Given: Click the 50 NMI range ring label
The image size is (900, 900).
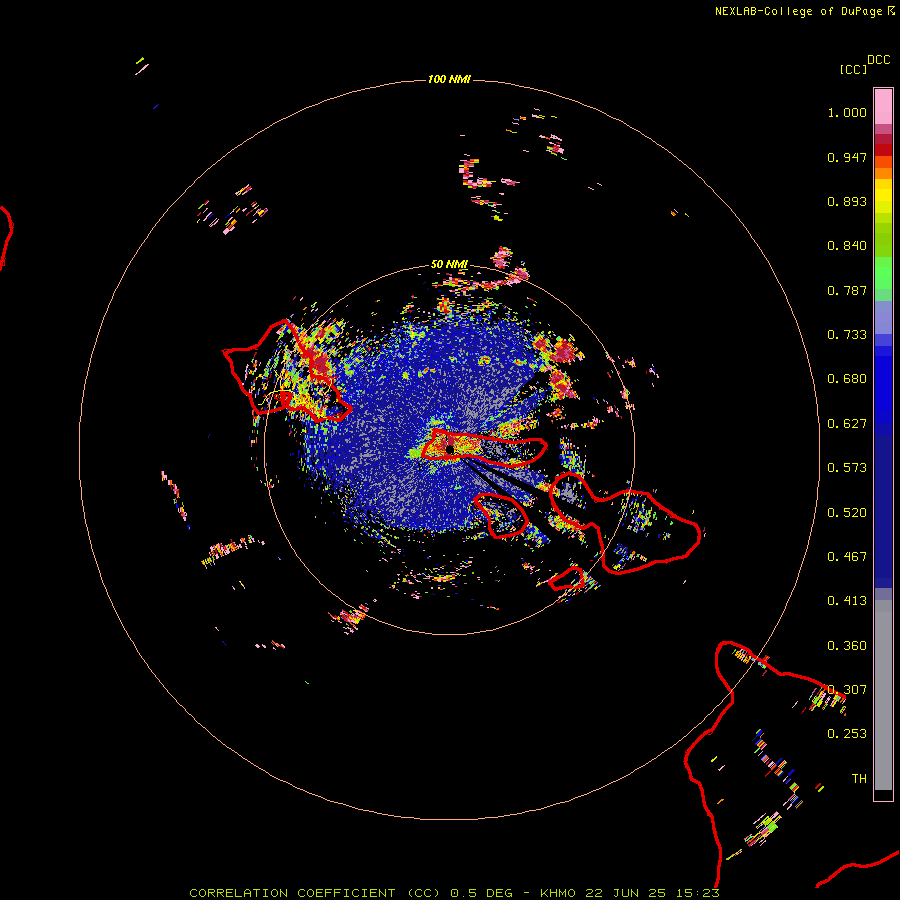Looking at the screenshot, I should point(449,265).
